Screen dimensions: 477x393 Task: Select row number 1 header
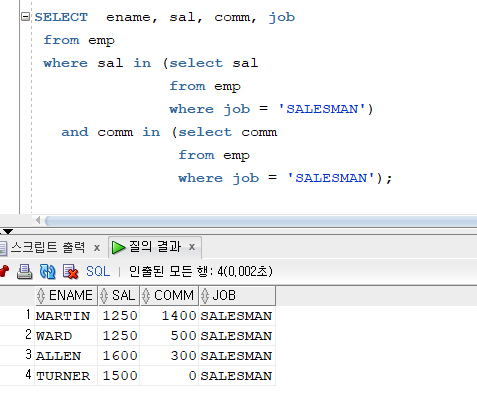coord(17,315)
